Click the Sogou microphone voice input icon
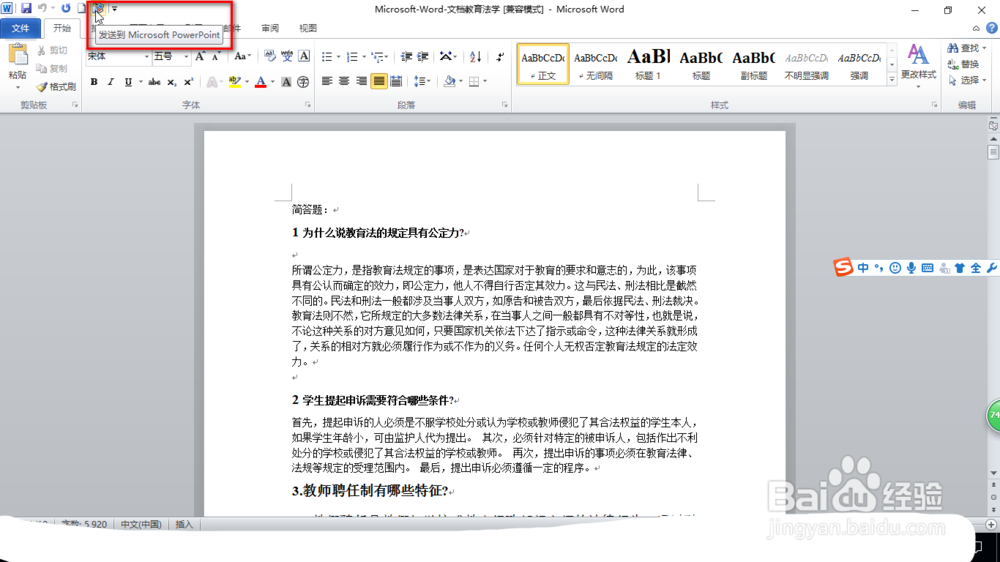Image resolution: width=1000 pixels, height=562 pixels. (911, 268)
